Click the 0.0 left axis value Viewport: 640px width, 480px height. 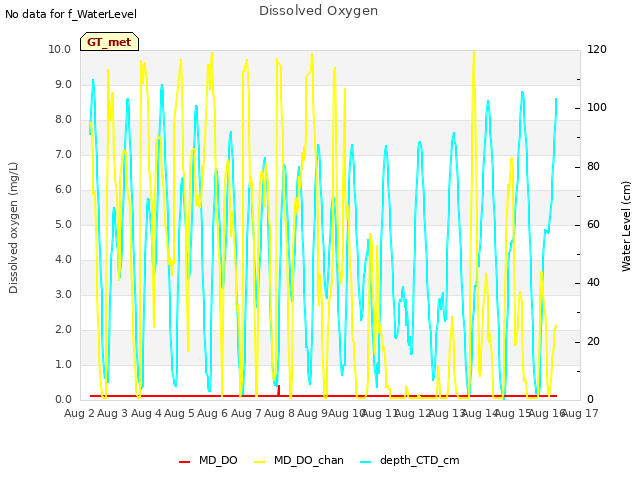click(63, 400)
